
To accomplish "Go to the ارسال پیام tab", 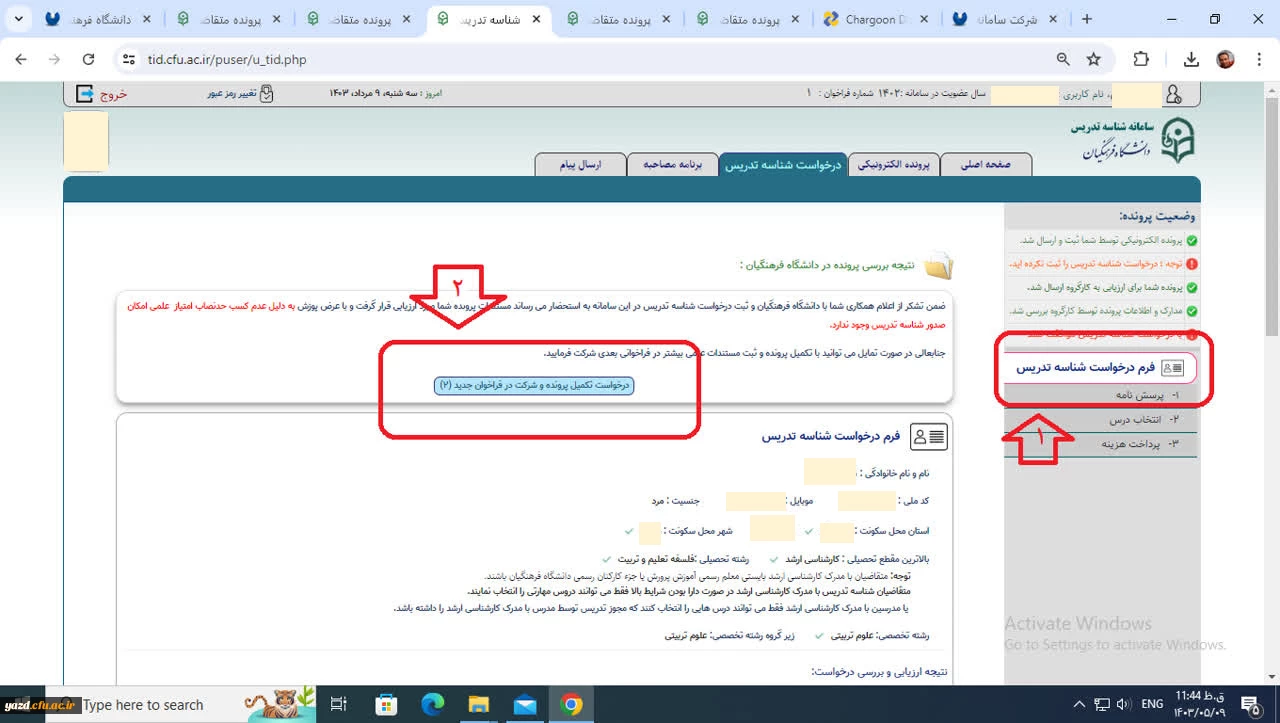I will 580,165.
